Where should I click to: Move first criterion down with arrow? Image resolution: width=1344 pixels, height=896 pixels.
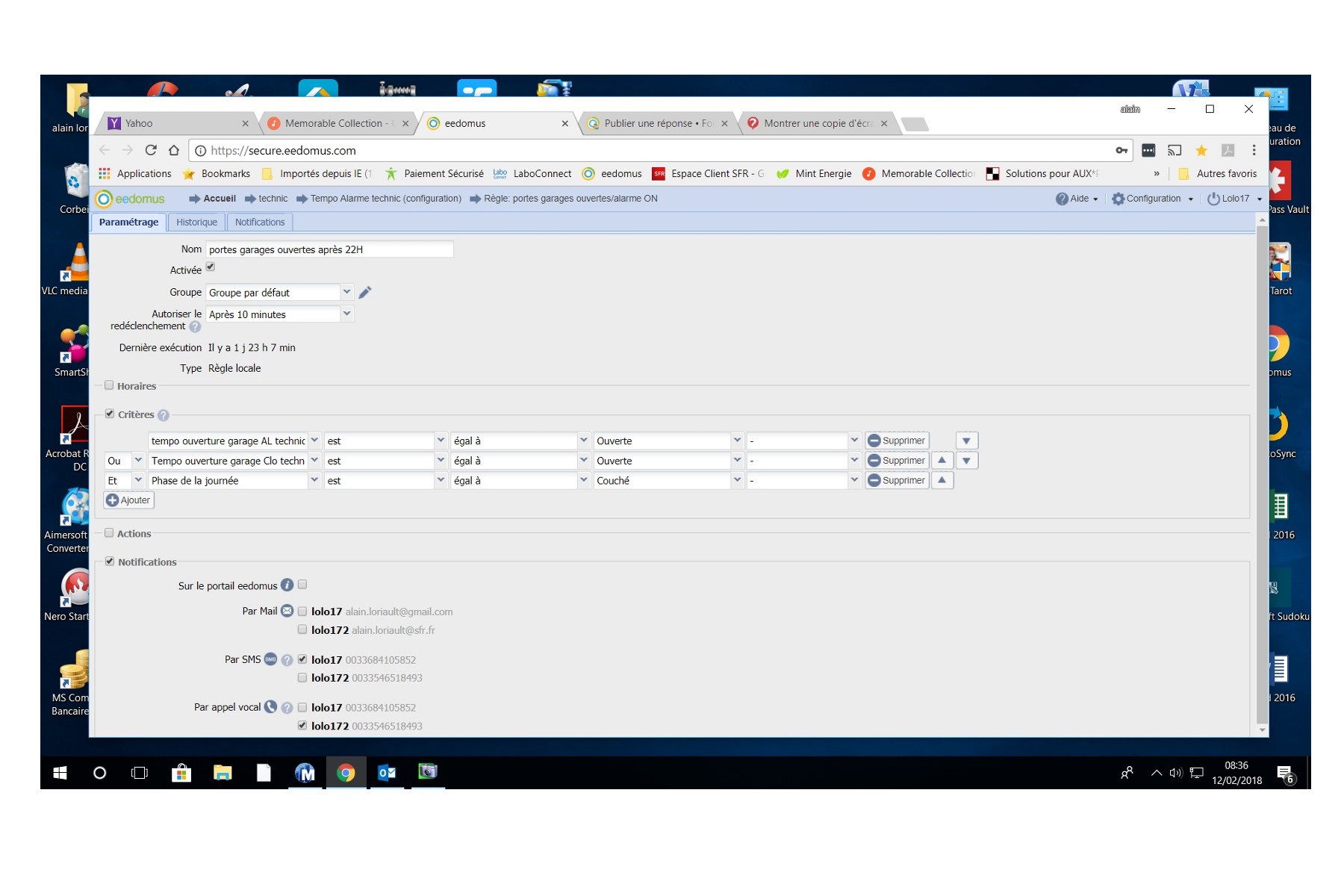coord(966,441)
